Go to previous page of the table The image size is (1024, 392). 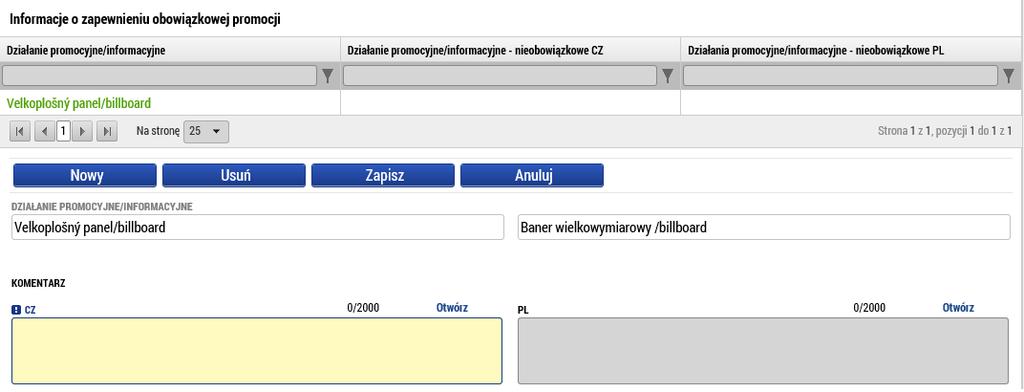pos(44,131)
